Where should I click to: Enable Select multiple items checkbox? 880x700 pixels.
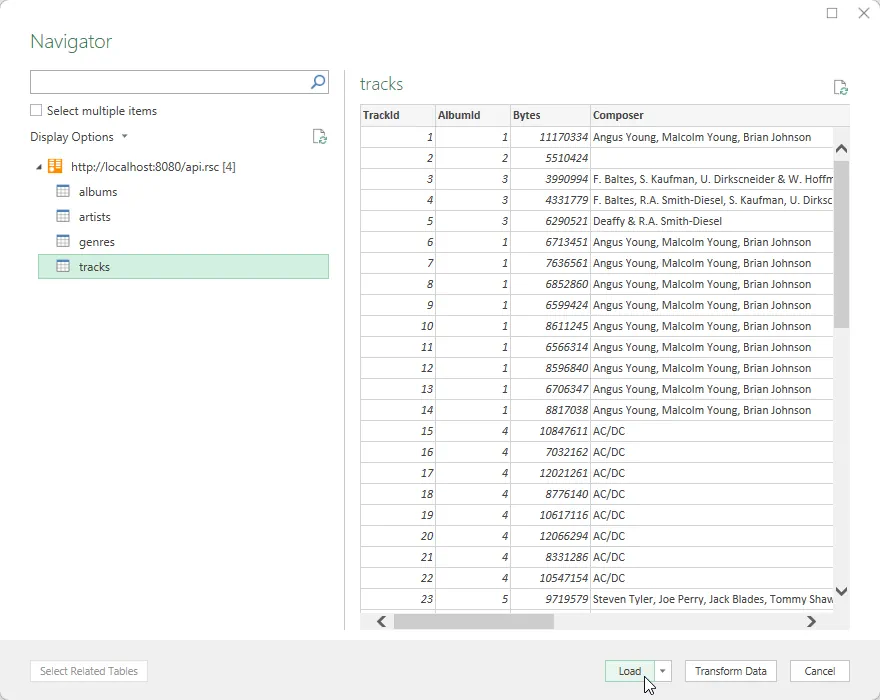click(37, 111)
